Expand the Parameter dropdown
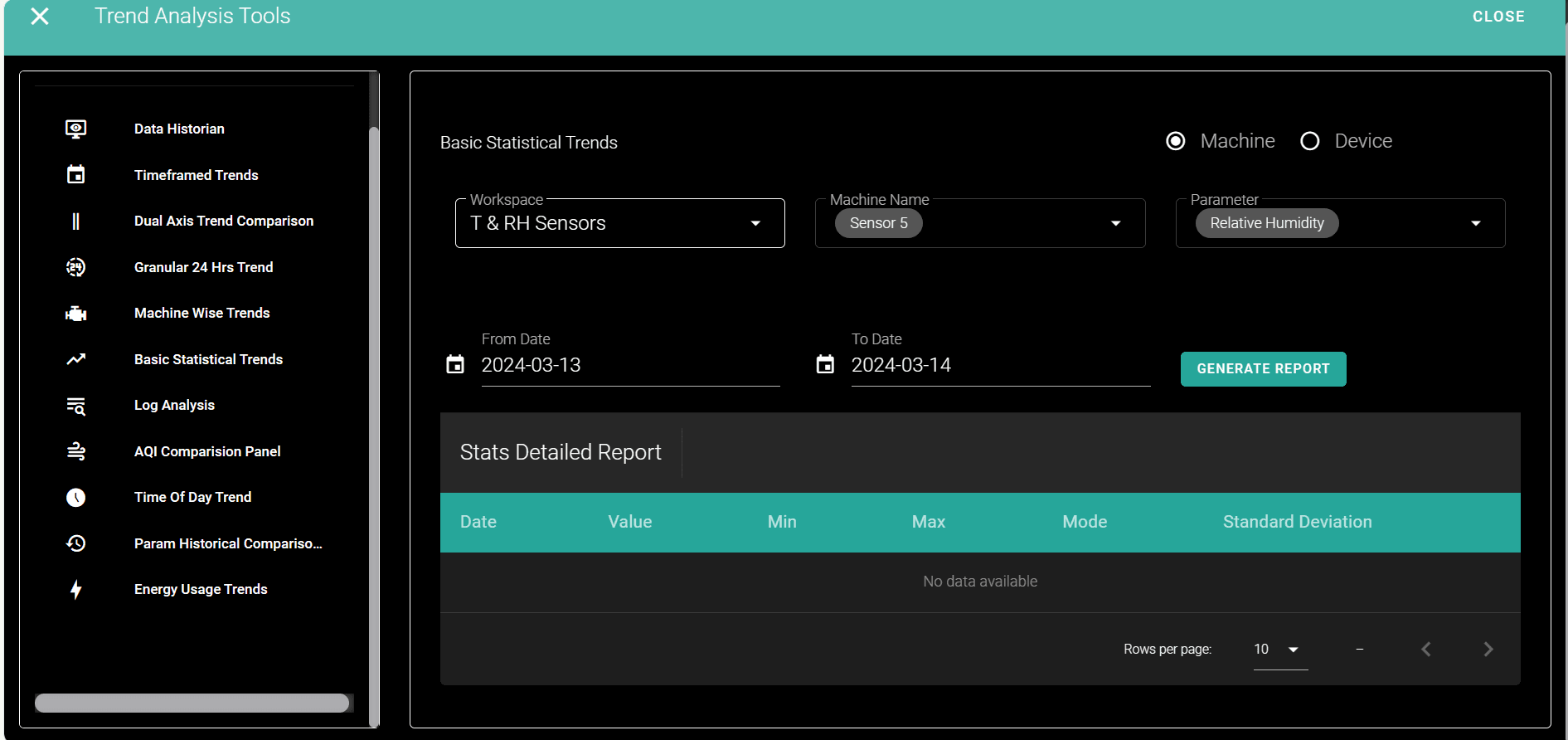The width and height of the screenshot is (1568, 740). (x=1475, y=223)
